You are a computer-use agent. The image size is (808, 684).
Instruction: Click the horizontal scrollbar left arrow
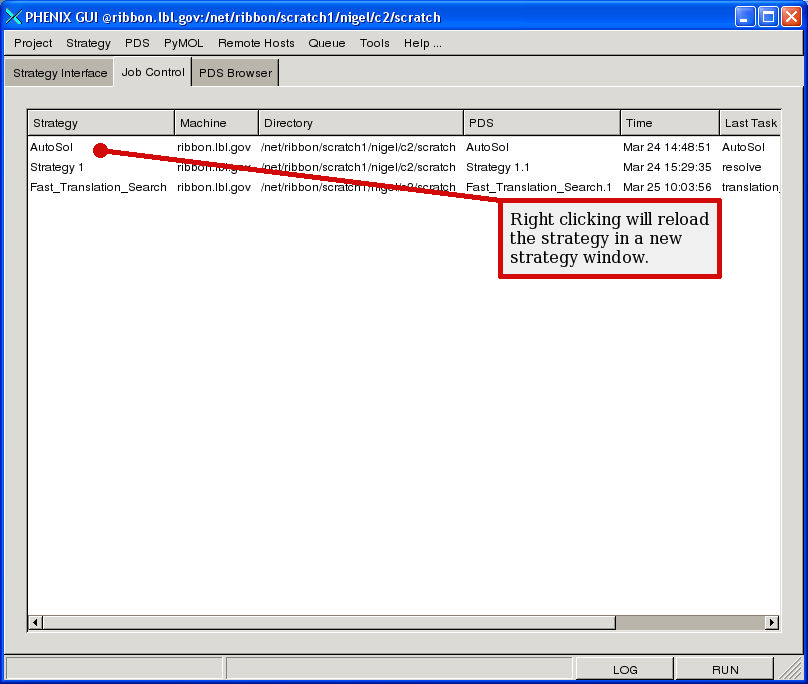click(x=35, y=622)
